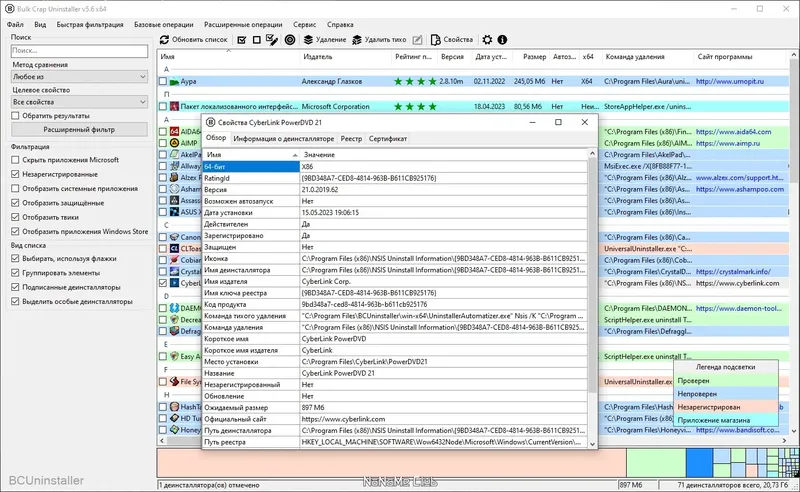
Task: Uncheck the CyberLink row checkbox
Action: [x=163, y=283]
